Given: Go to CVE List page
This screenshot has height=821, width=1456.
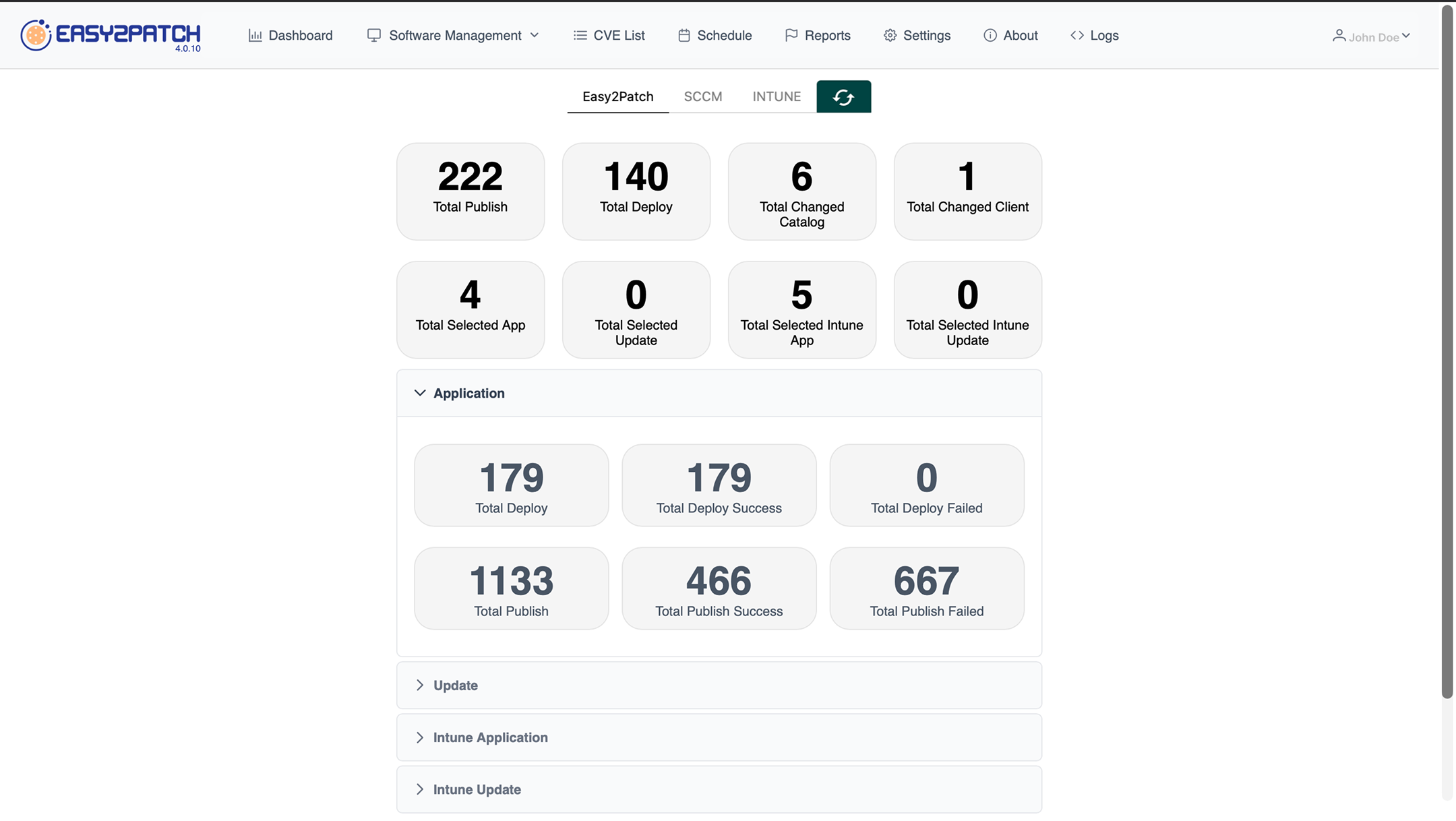Looking at the screenshot, I should [x=609, y=35].
